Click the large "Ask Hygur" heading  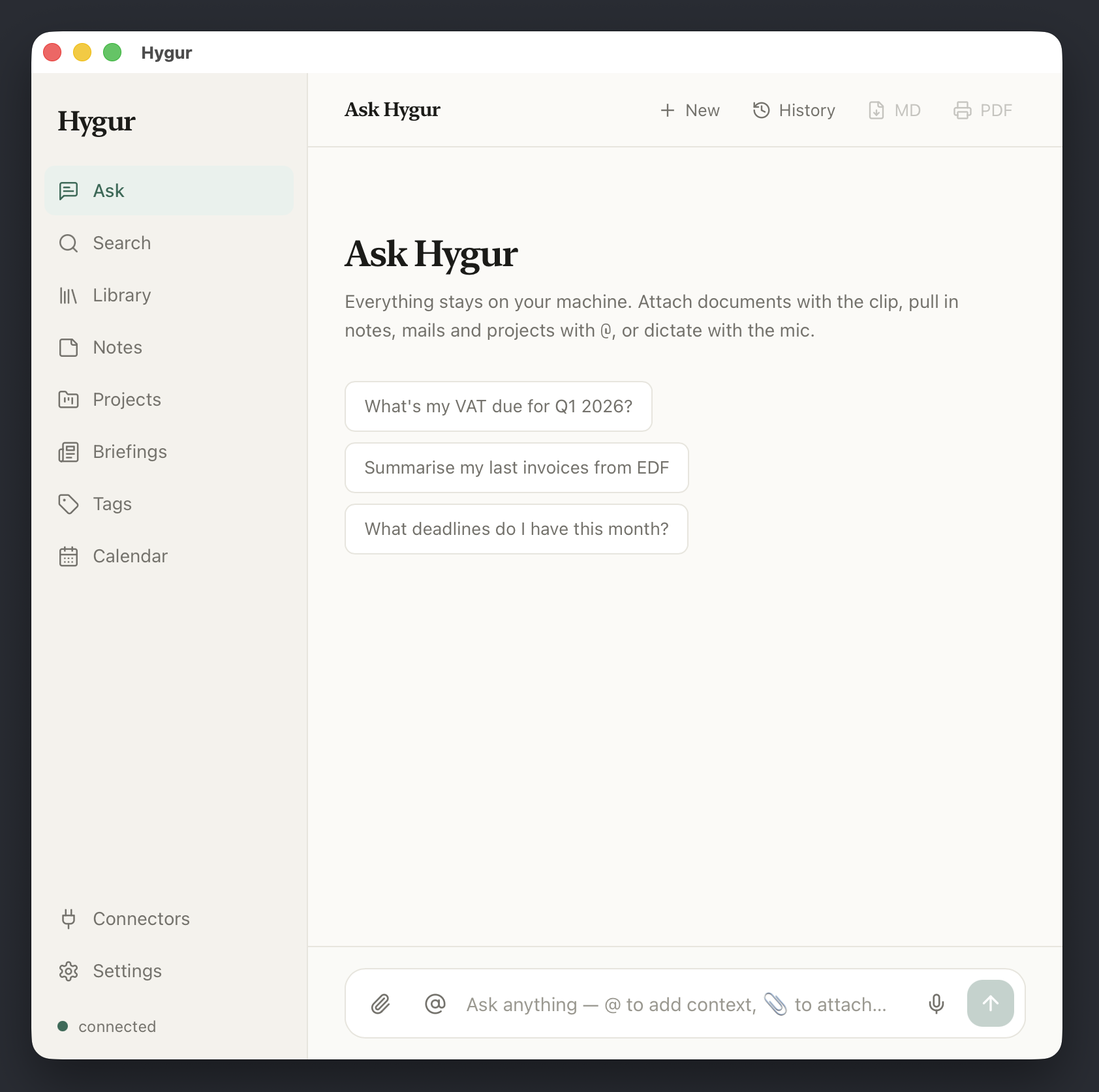[431, 254]
